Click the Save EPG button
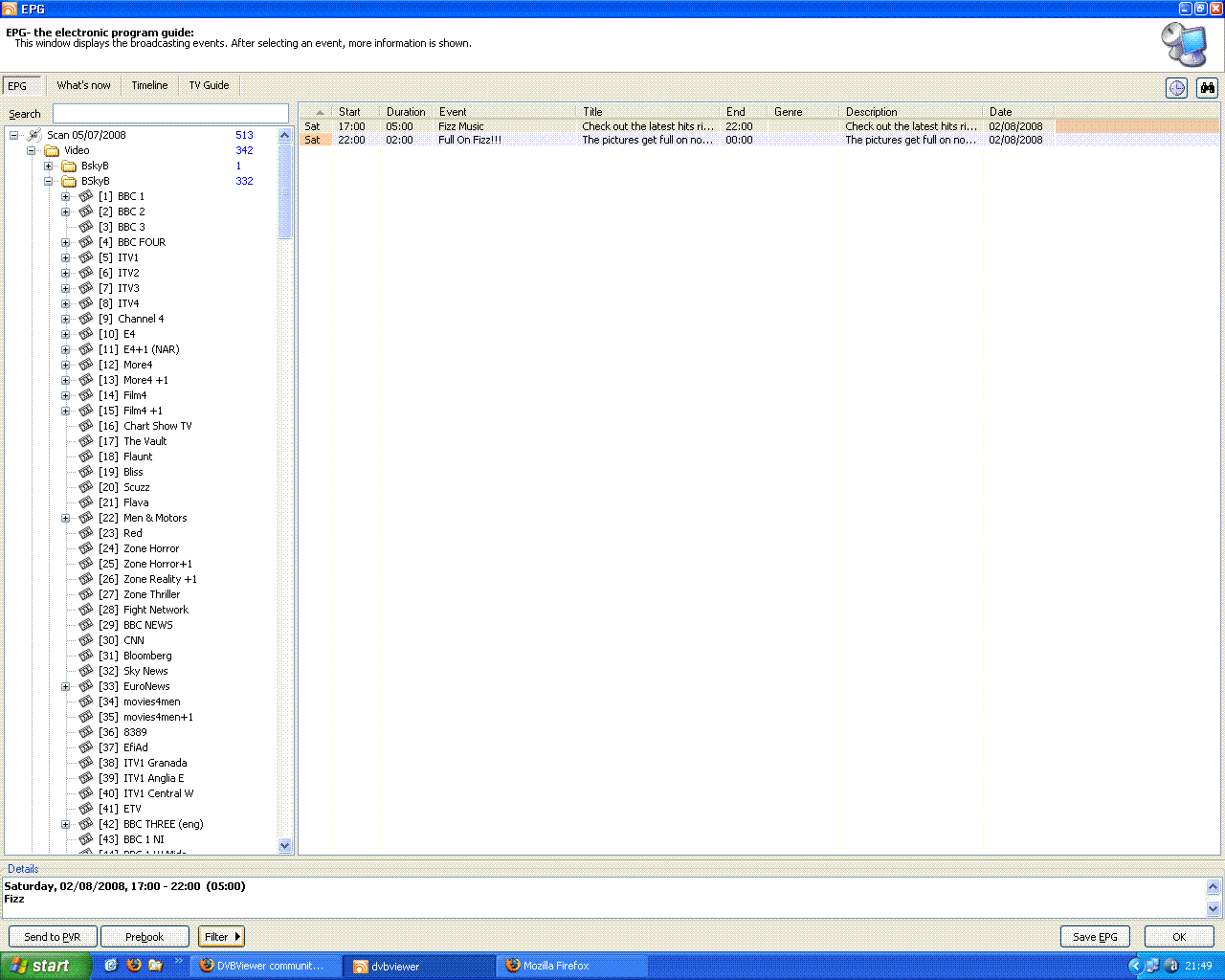This screenshot has width=1225, height=980. (x=1095, y=937)
